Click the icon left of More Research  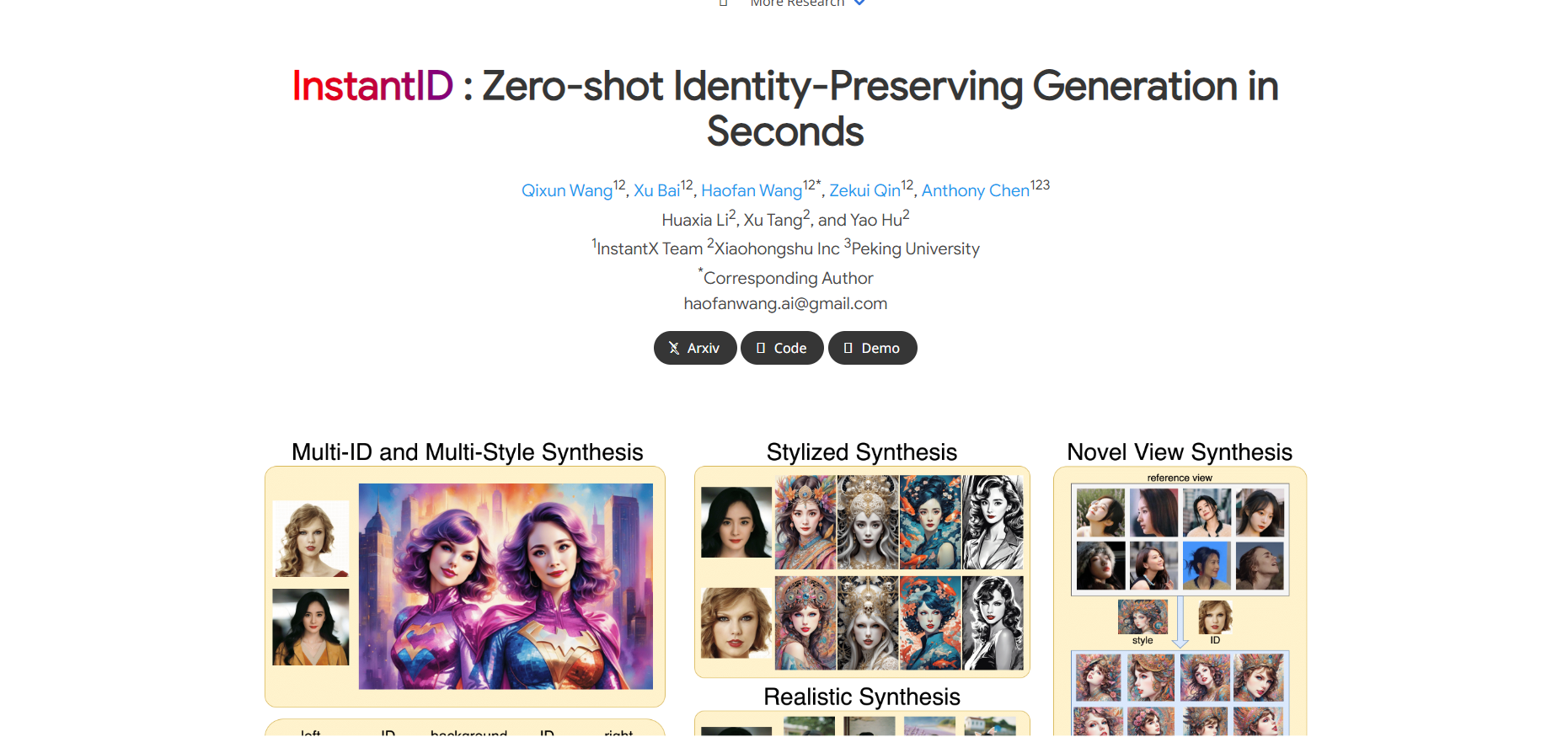724,3
